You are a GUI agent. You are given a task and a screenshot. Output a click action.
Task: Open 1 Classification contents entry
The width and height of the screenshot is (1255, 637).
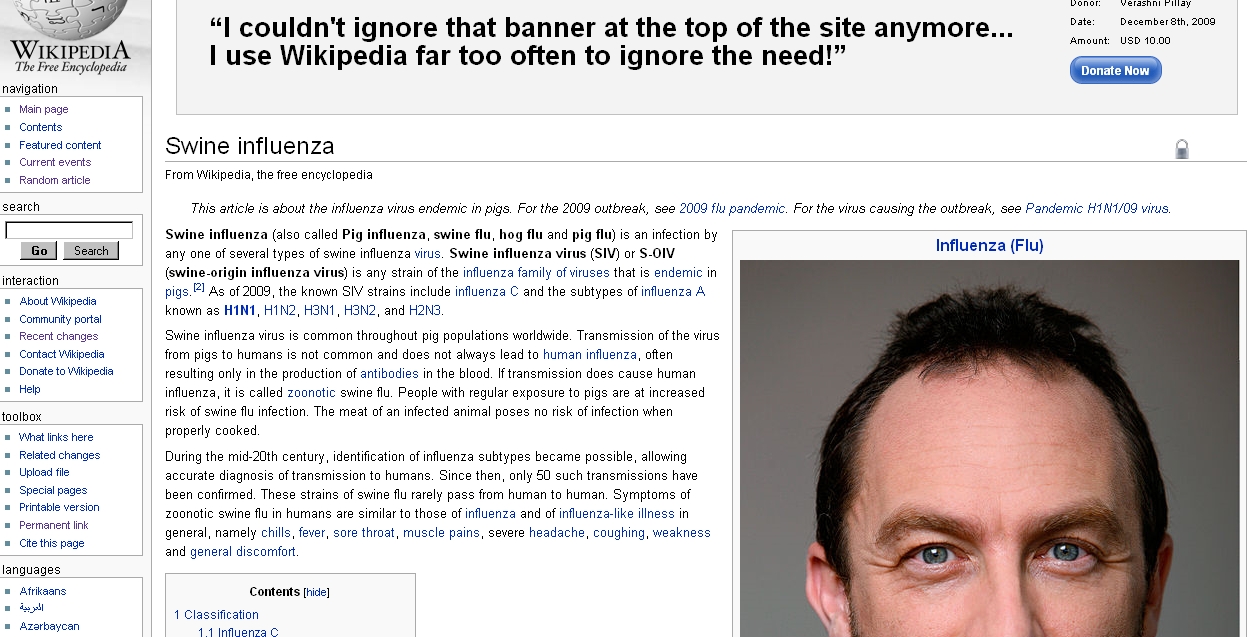coord(216,615)
